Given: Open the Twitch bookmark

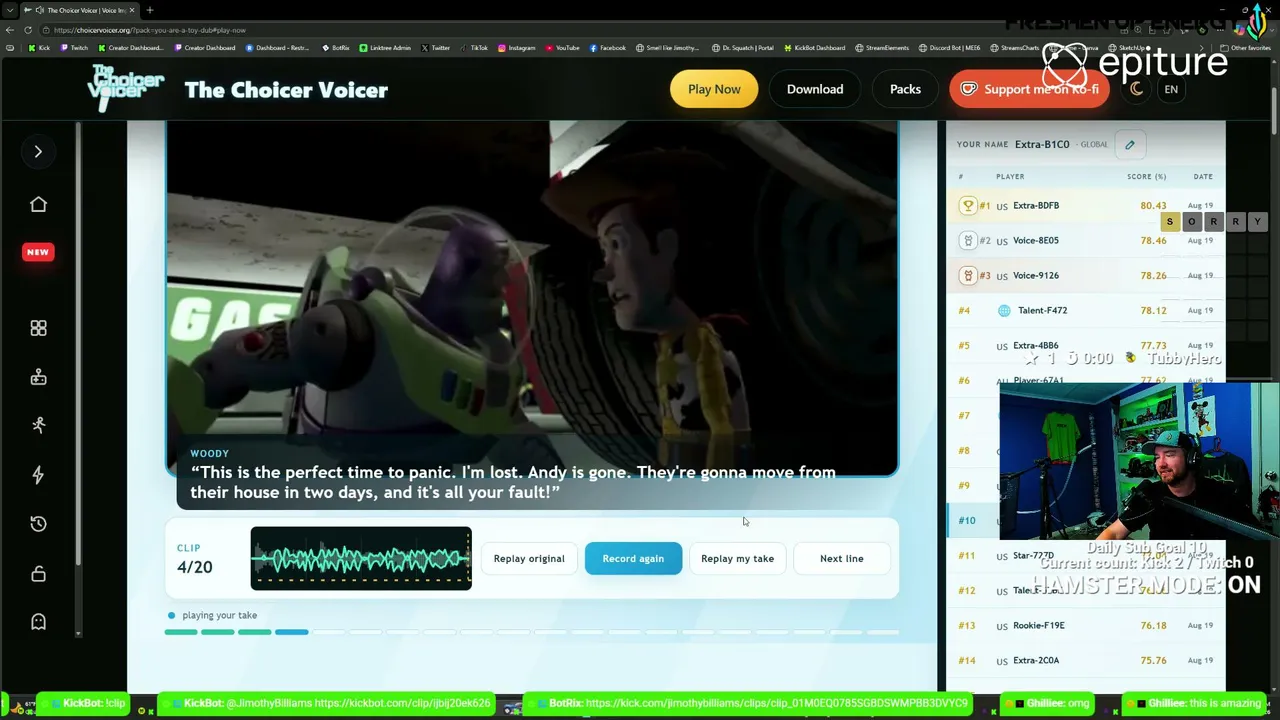Looking at the screenshot, I should (74, 48).
